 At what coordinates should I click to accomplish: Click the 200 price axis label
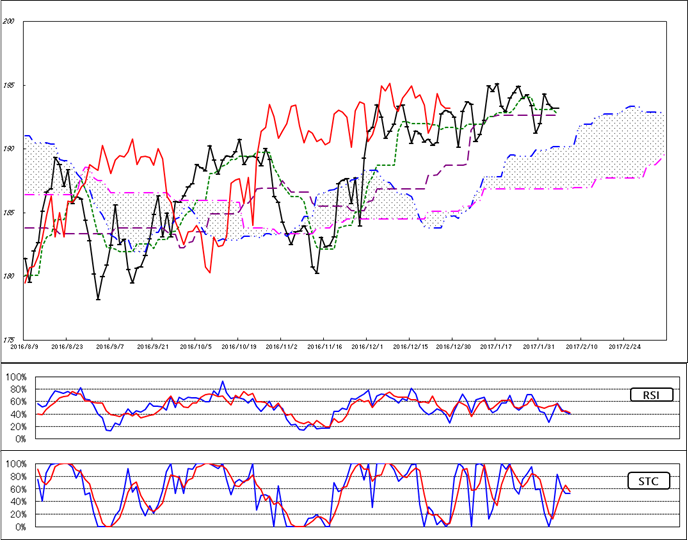point(8,21)
